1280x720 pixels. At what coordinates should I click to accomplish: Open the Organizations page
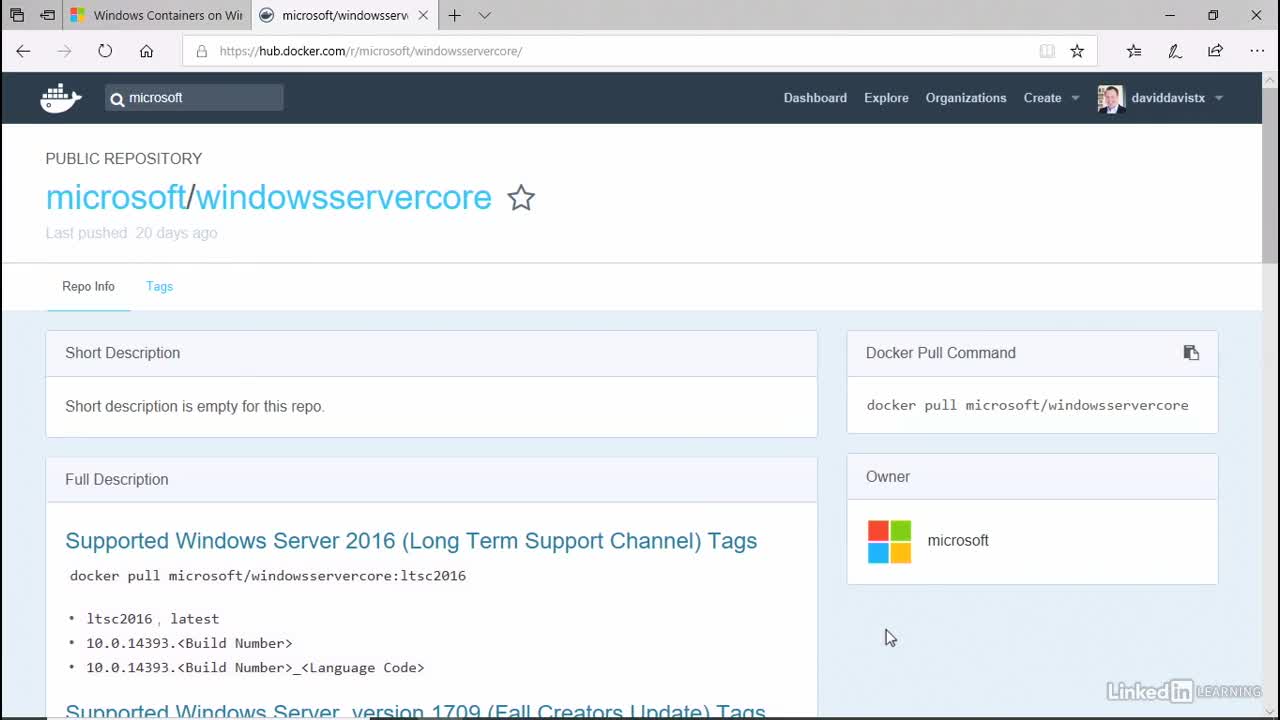pos(966,98)
